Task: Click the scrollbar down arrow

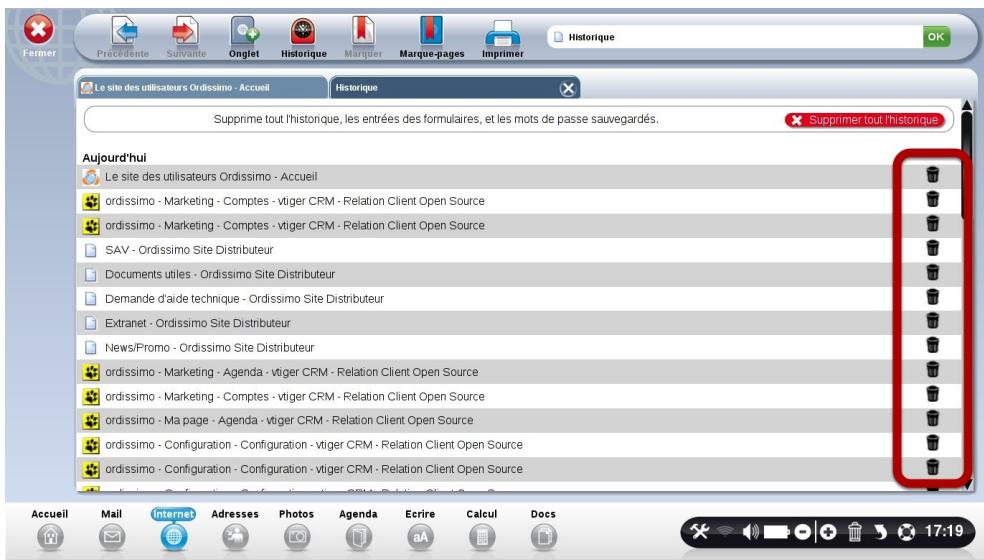Action: (x=966, y=484)
